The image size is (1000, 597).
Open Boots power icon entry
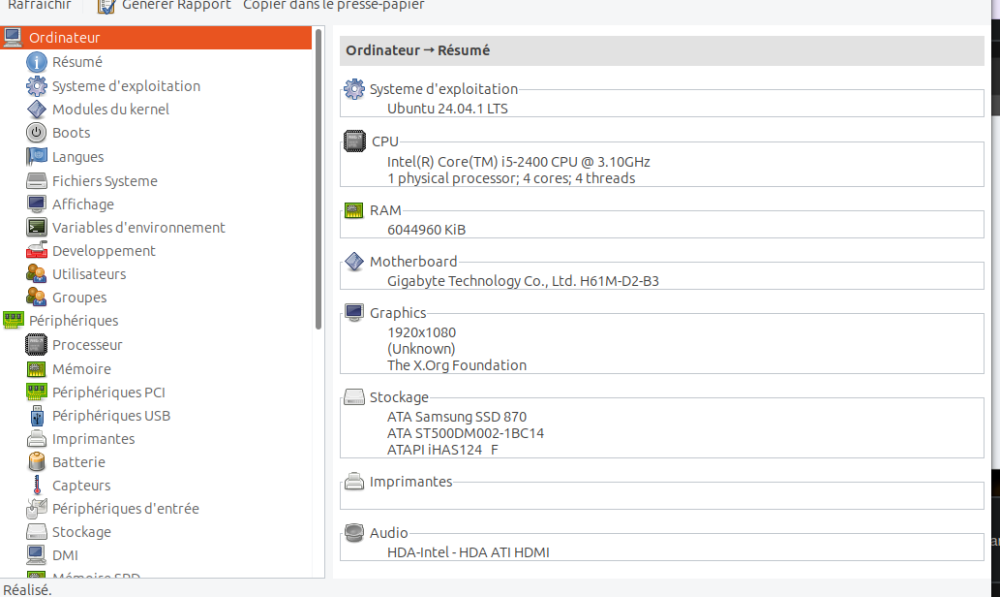pyautogui.click(x=37, y=132)
